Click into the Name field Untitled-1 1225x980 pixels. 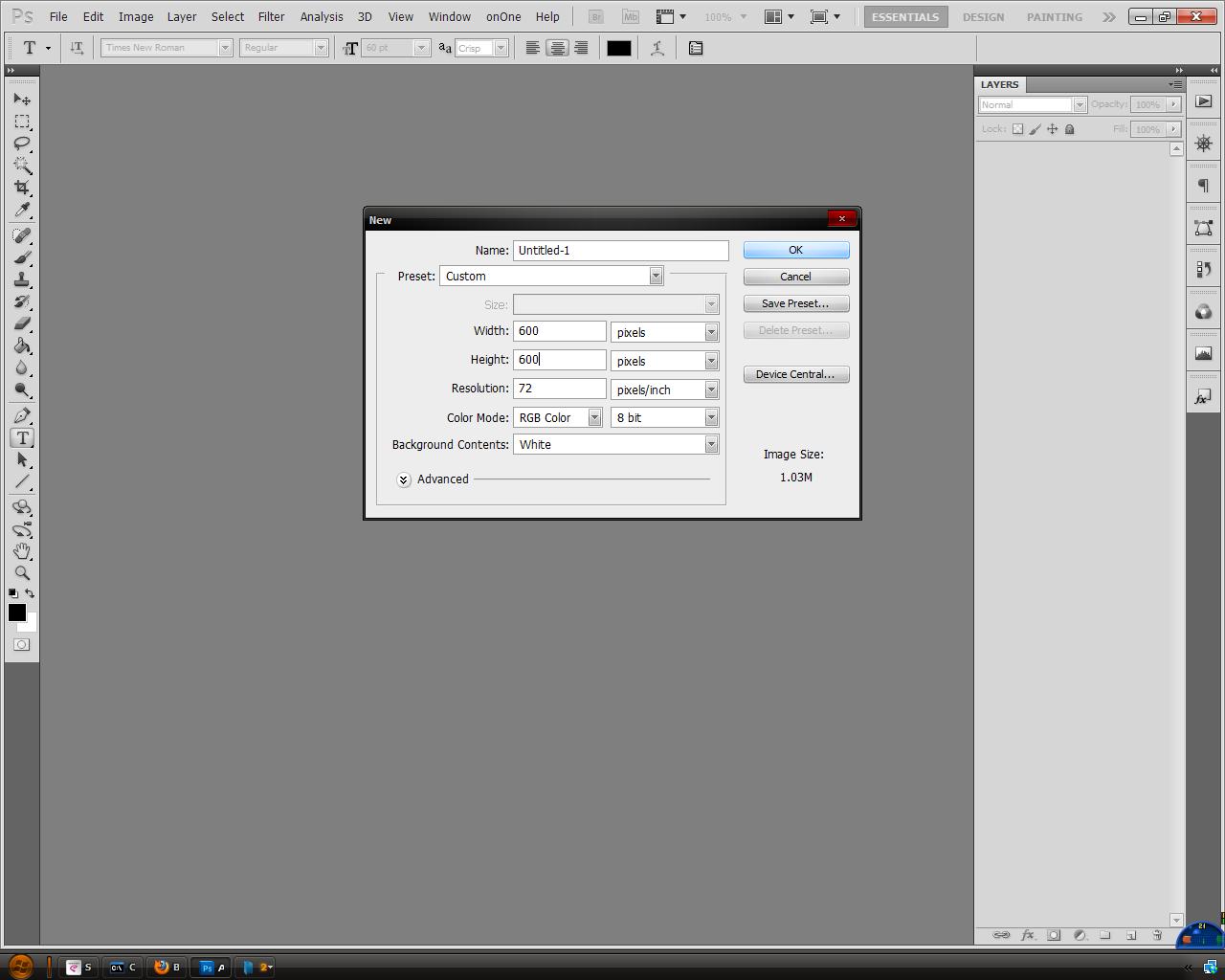(x=620, y=251)
